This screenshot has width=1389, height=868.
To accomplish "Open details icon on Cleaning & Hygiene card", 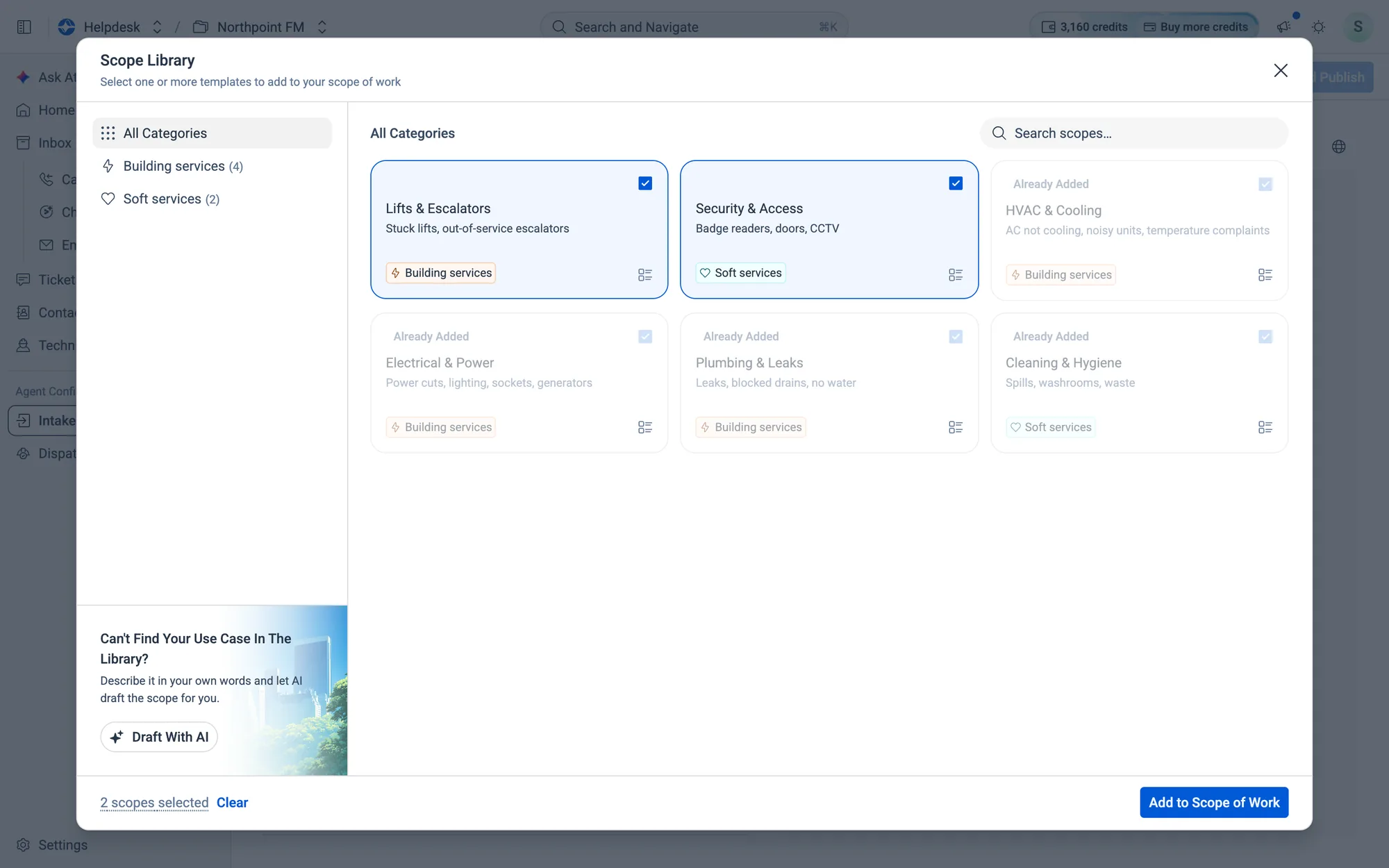I will click(1265, 427).
